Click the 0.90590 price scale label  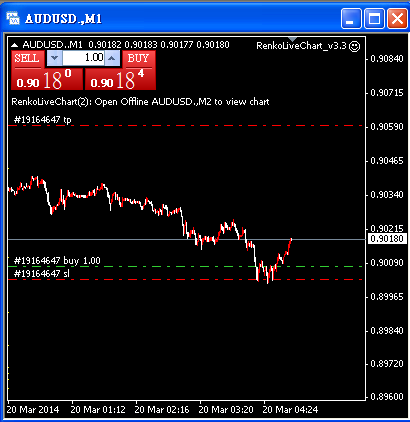click(387, 127)
